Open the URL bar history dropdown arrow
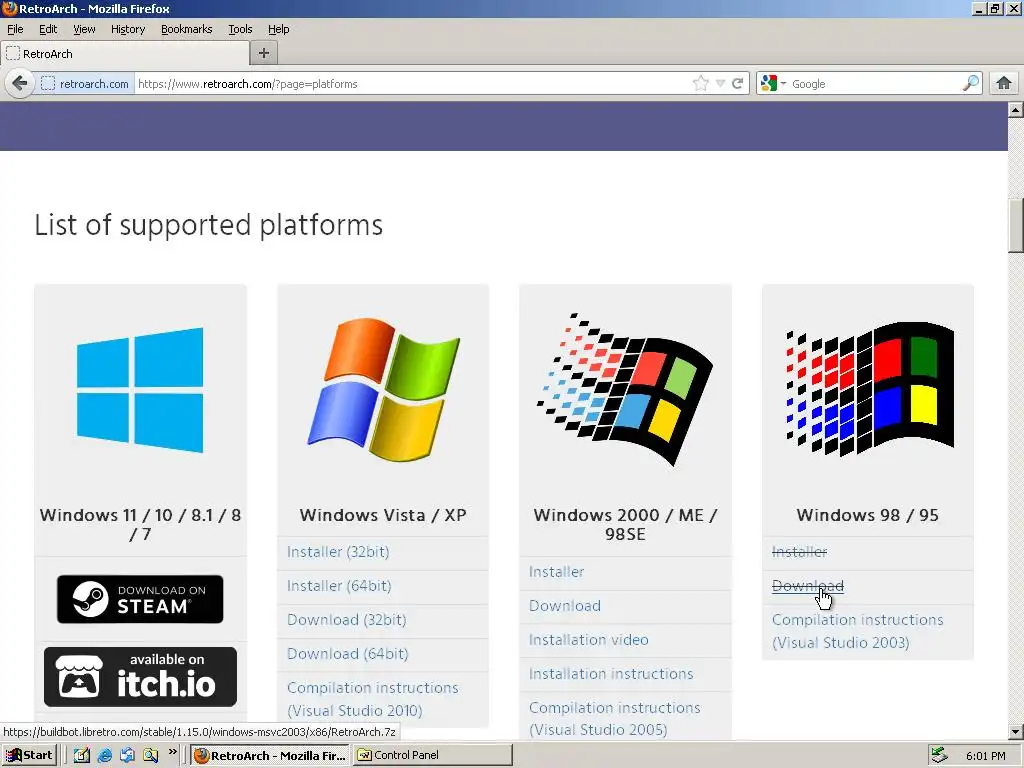The image size is (1024, 768). [720, 84]
